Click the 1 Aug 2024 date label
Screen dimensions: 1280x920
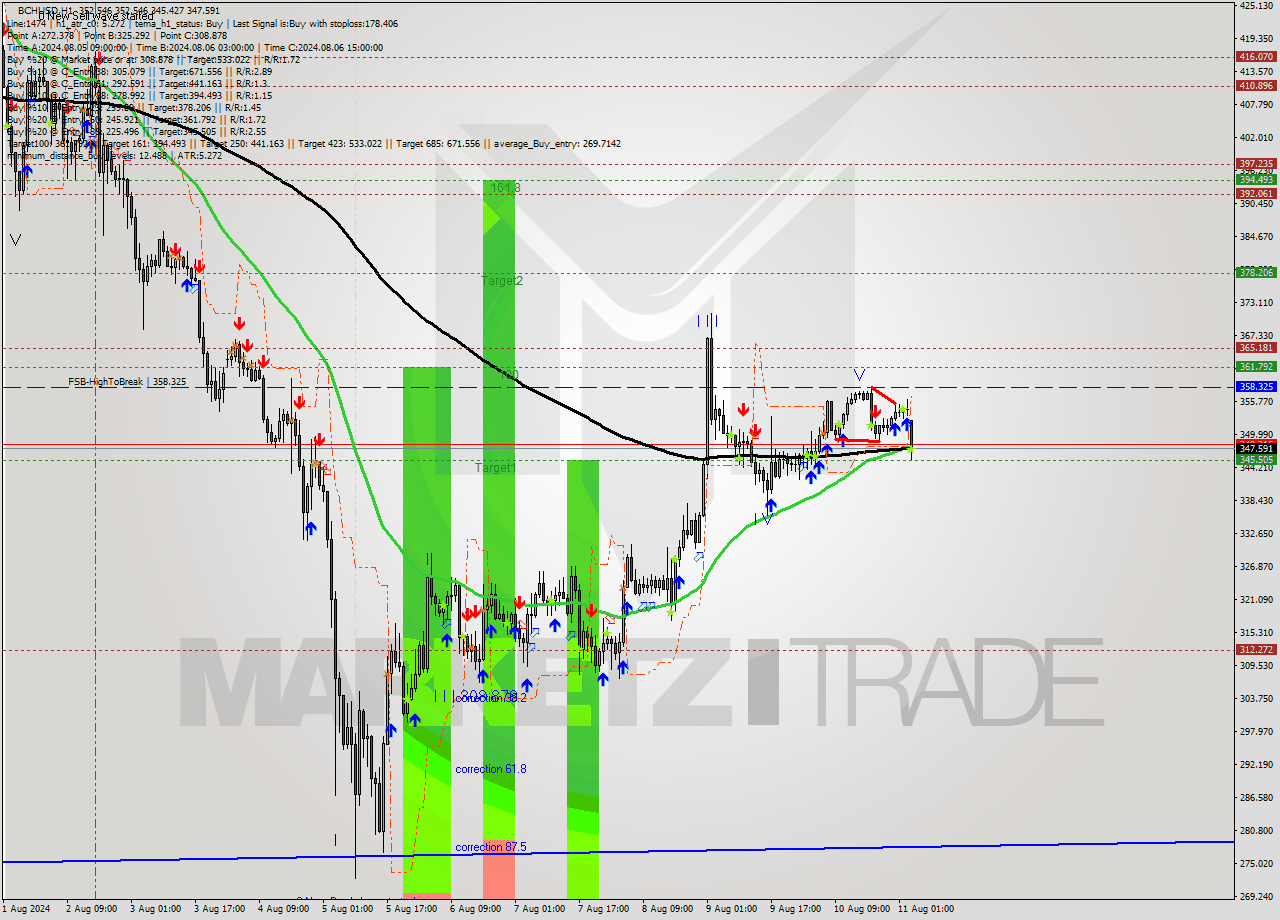(x=26, y=909)
